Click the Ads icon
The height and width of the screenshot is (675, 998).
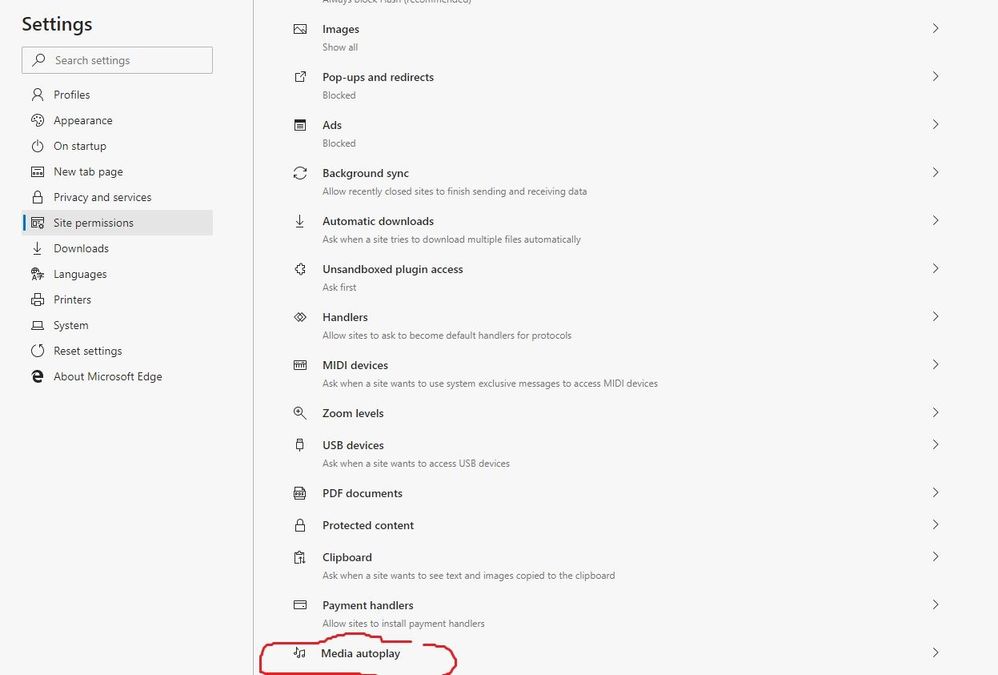click(300, 125)
